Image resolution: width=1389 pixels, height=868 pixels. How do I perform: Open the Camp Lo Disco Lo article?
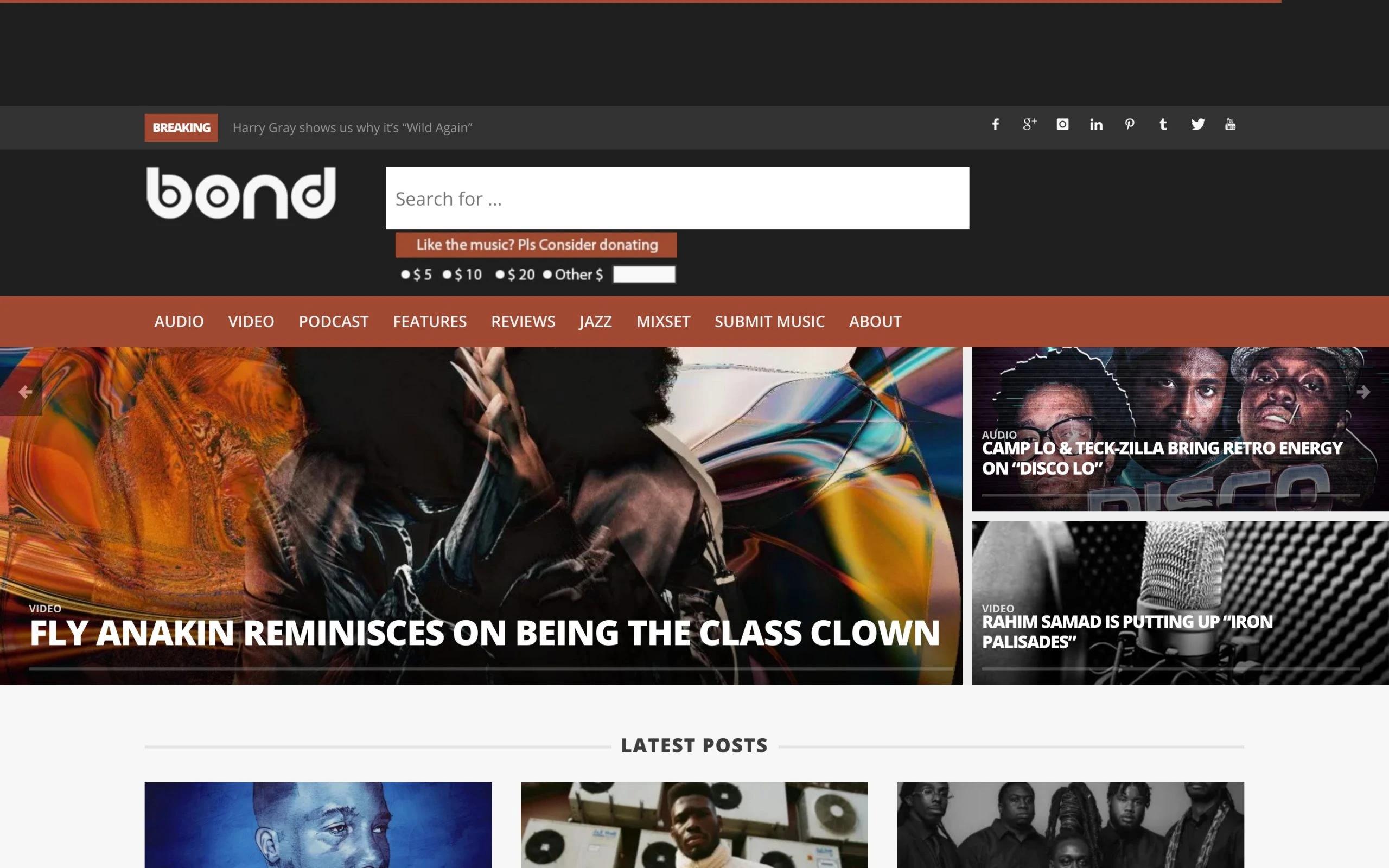[1162, 458]
